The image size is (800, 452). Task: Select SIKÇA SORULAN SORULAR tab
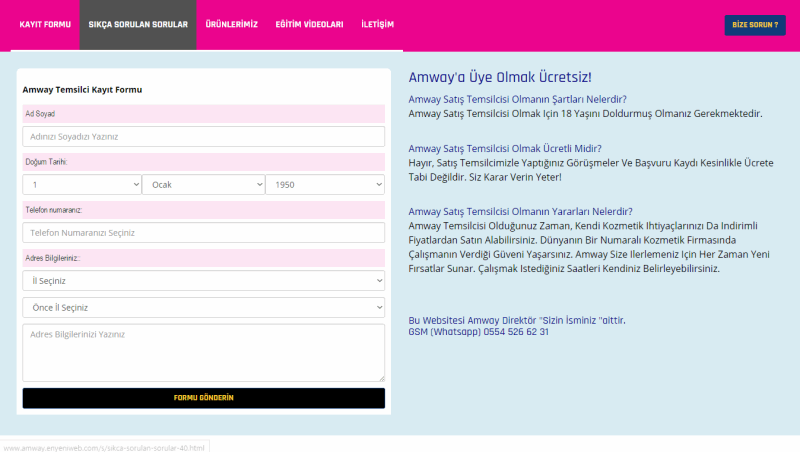coord(138,24)
